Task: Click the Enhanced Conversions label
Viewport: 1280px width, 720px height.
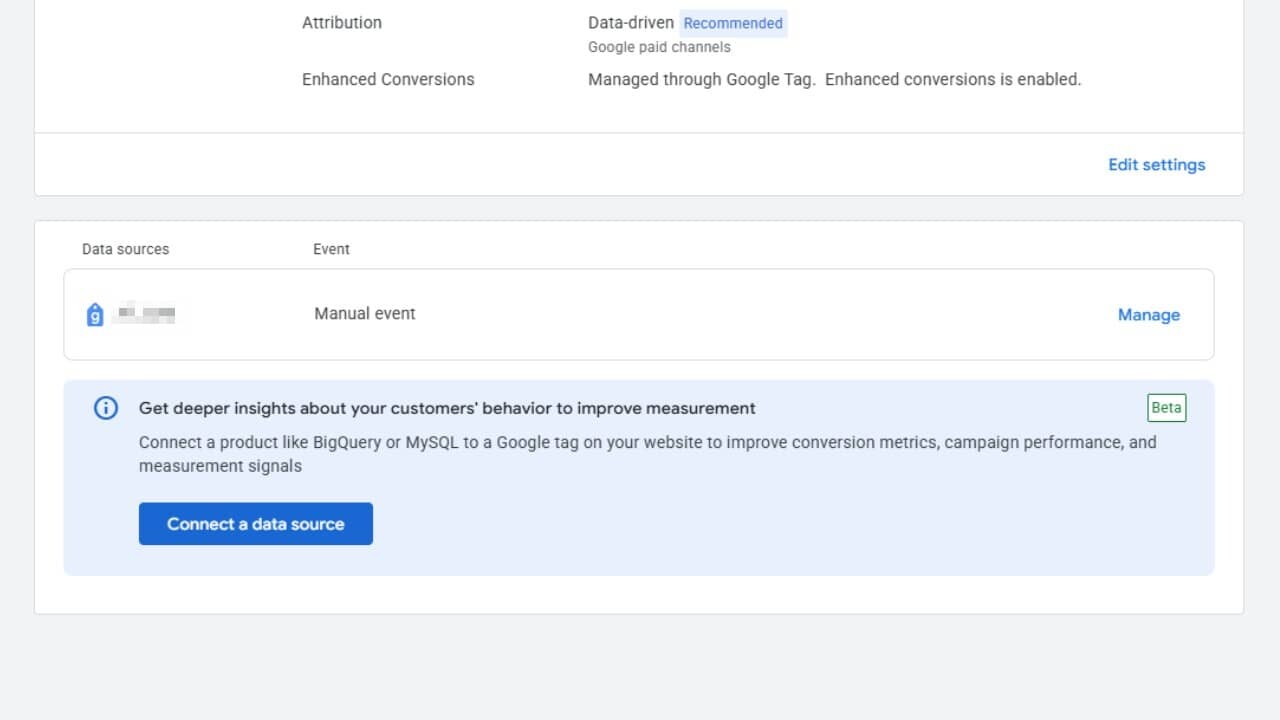Action: 388,79
